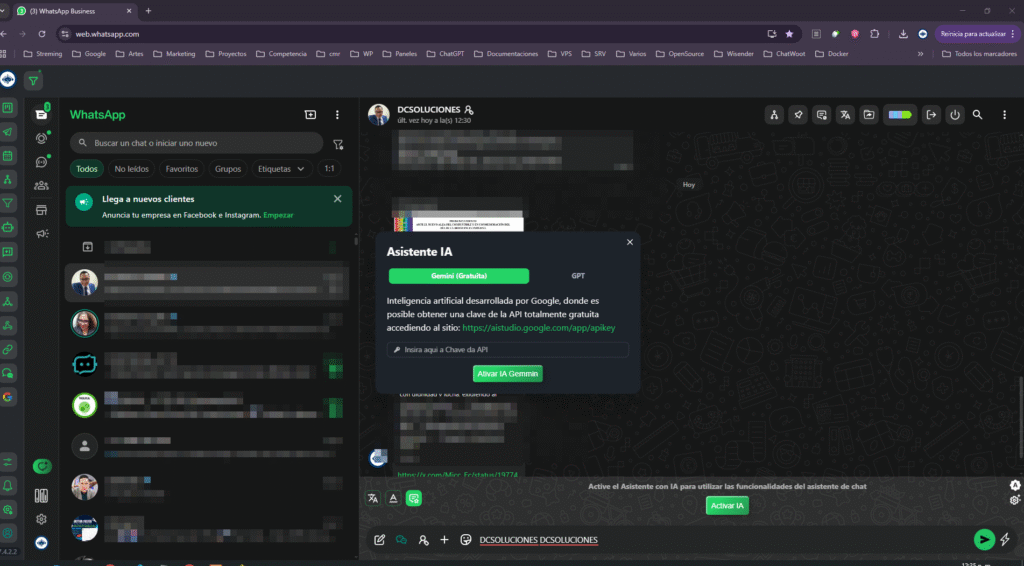Expand the Etiquetas dropdown filter
1024x566 pixels.
[281, 169]
